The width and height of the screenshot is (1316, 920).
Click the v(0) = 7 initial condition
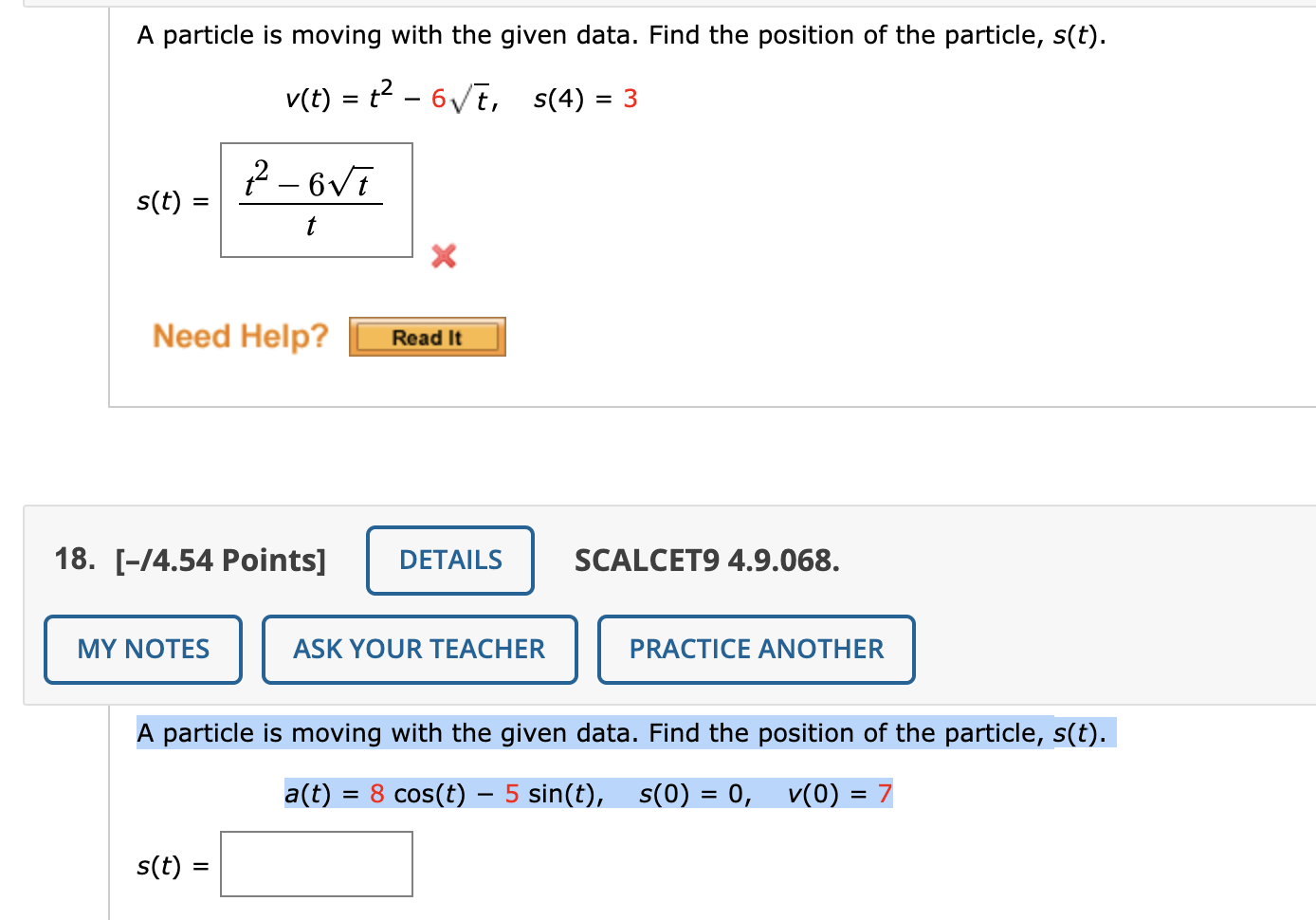pyautogui.click(x=840, y=794)
